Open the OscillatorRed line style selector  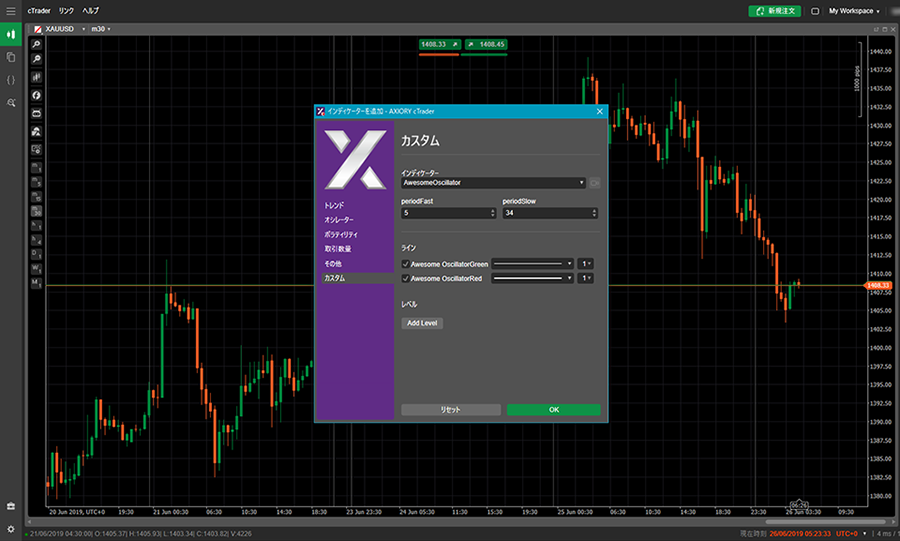click(x=532, y=278)
